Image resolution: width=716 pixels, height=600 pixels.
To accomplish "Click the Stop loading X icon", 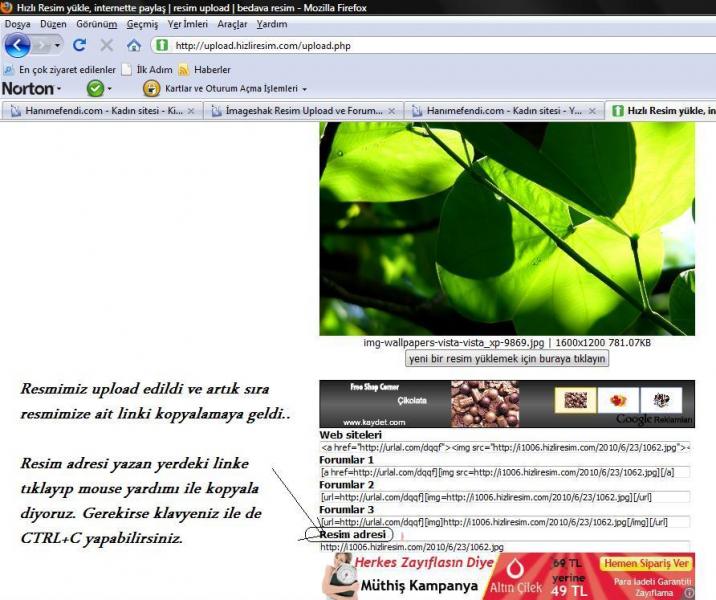I will pos(106,45).
